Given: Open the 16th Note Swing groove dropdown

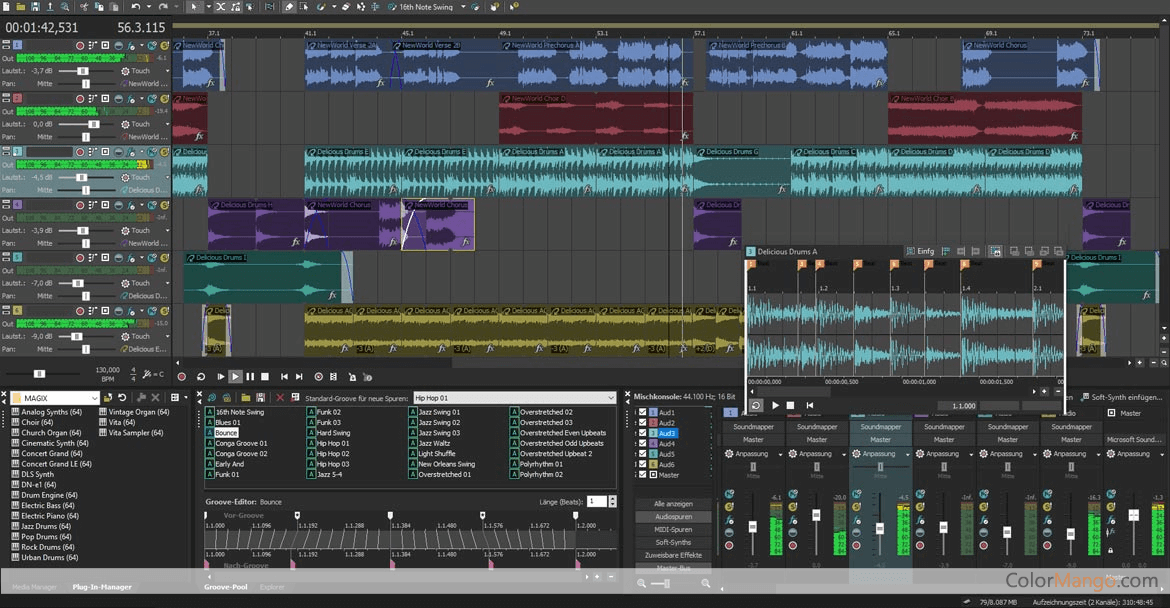Looking at the screenshot, I should point(463,7).
